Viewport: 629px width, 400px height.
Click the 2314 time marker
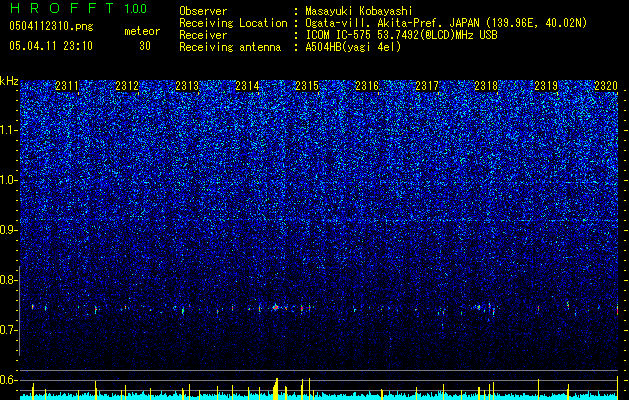[x=247, y=86]
